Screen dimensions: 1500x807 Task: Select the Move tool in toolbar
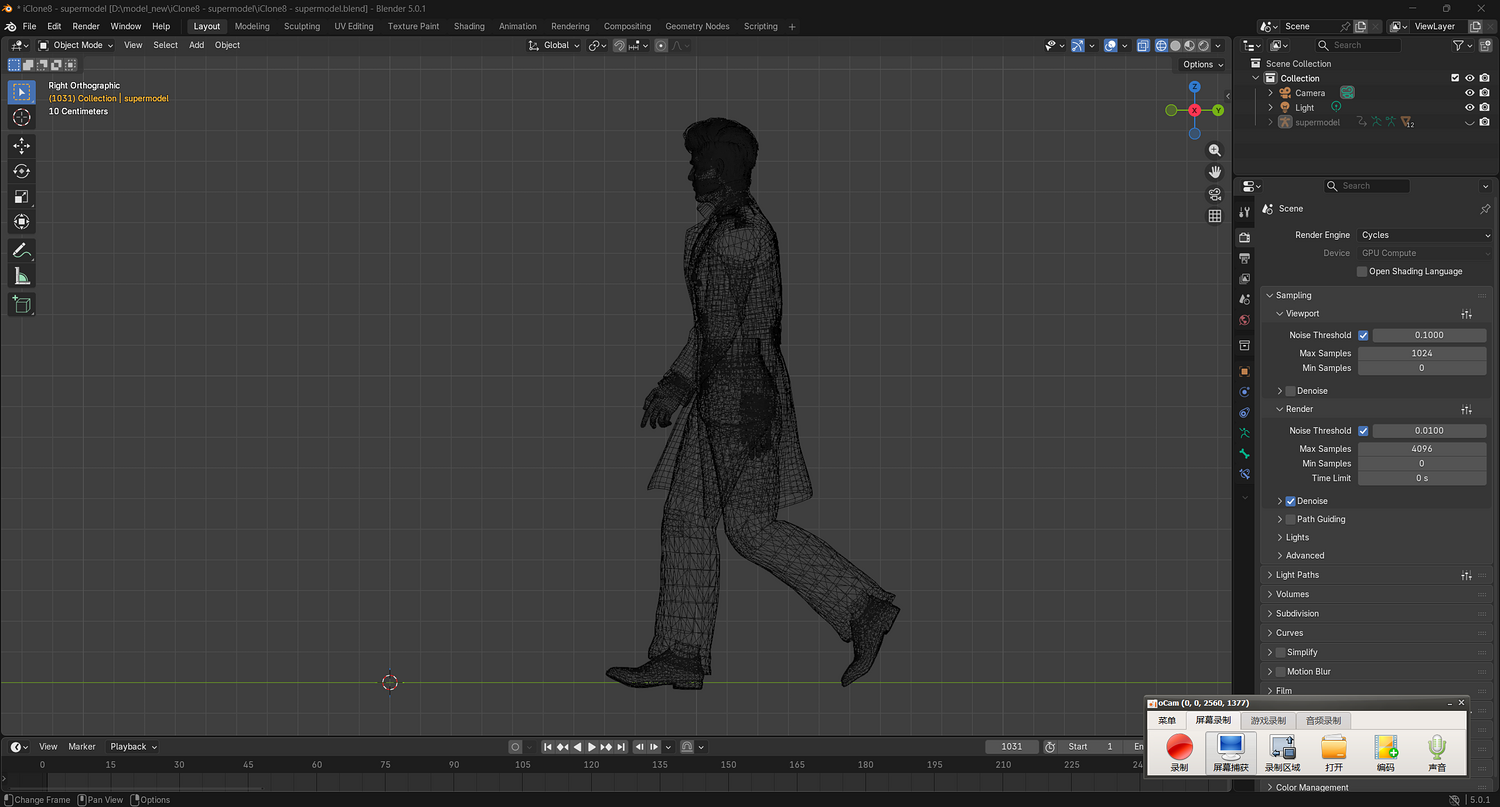tap(21, 146)
